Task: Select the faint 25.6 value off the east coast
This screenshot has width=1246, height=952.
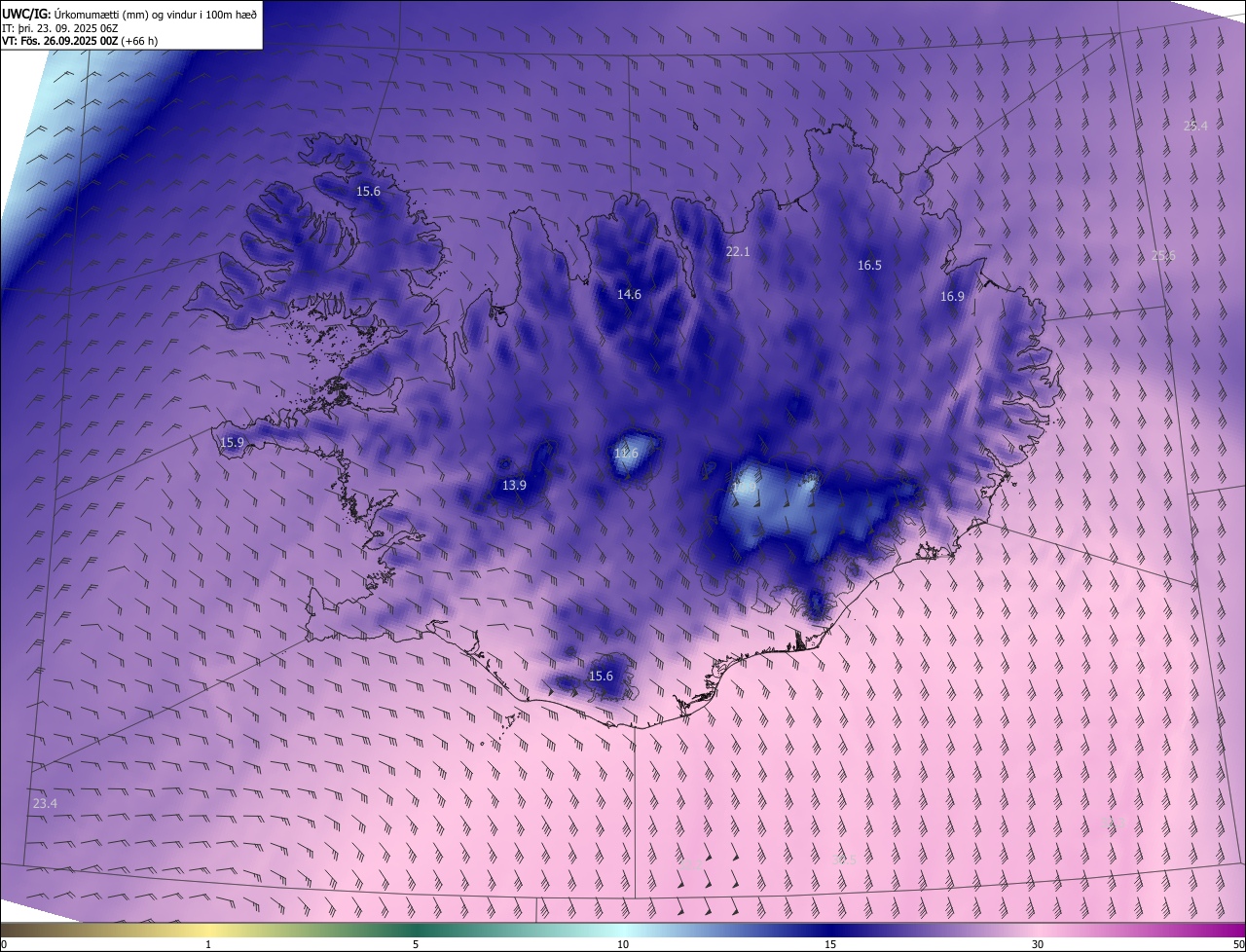Action: [1163, 256]
